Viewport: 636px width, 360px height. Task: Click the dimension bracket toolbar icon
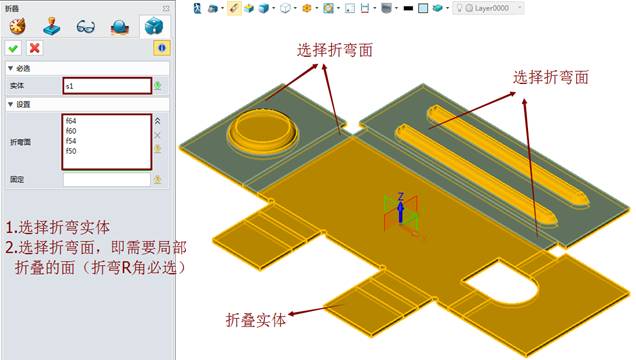tap(365, 8)
